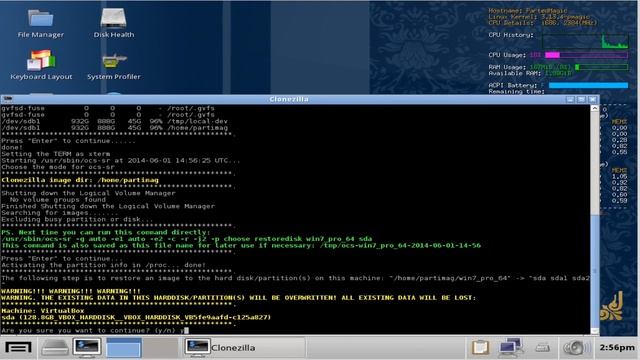Image resolution: width=640 pixels, height=360 pixels.
Task: Click the Clonezilla window title bar
Action: [x=289, y=99]
